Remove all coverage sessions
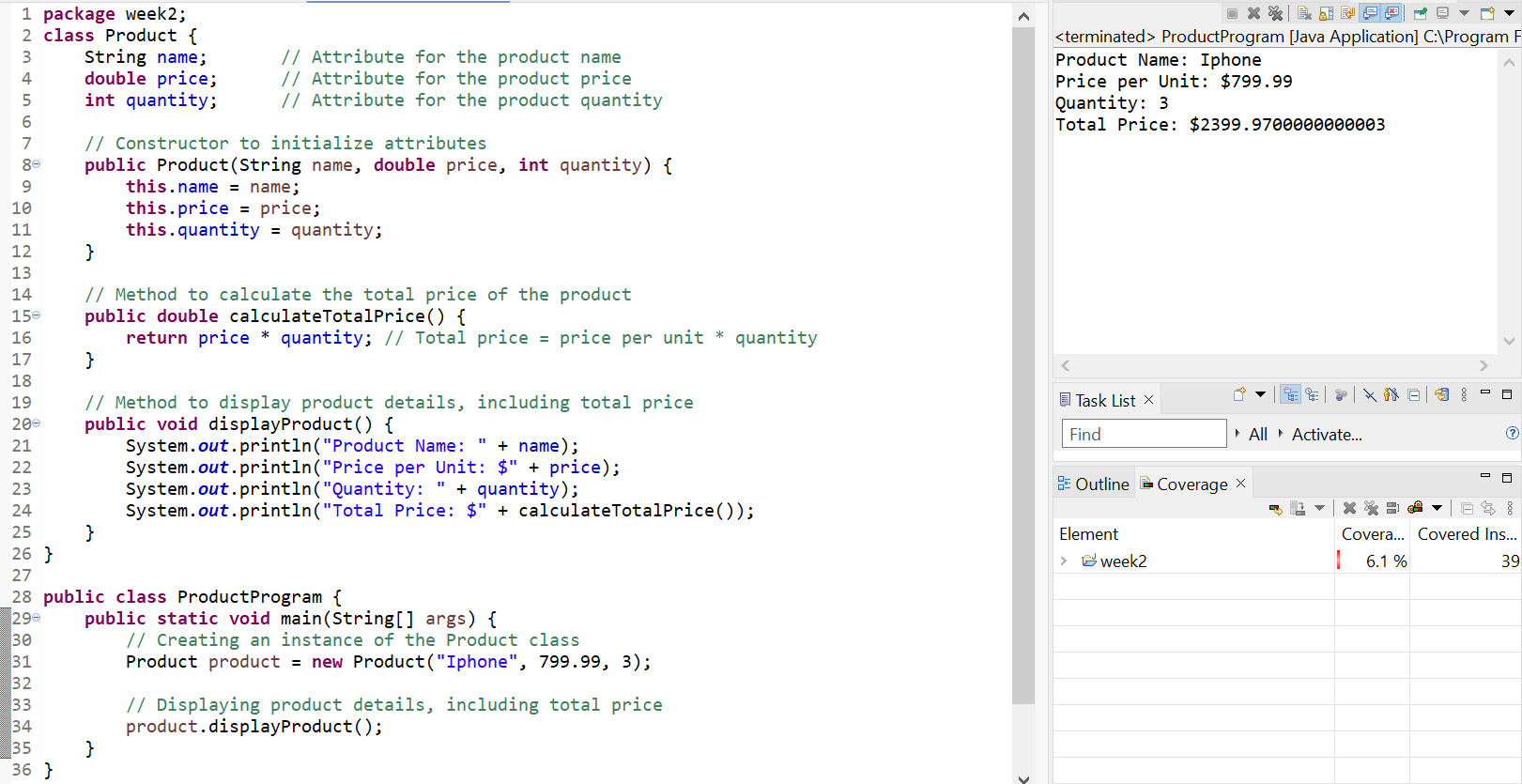1522x784 pixels. click(x=1371, y=508)
